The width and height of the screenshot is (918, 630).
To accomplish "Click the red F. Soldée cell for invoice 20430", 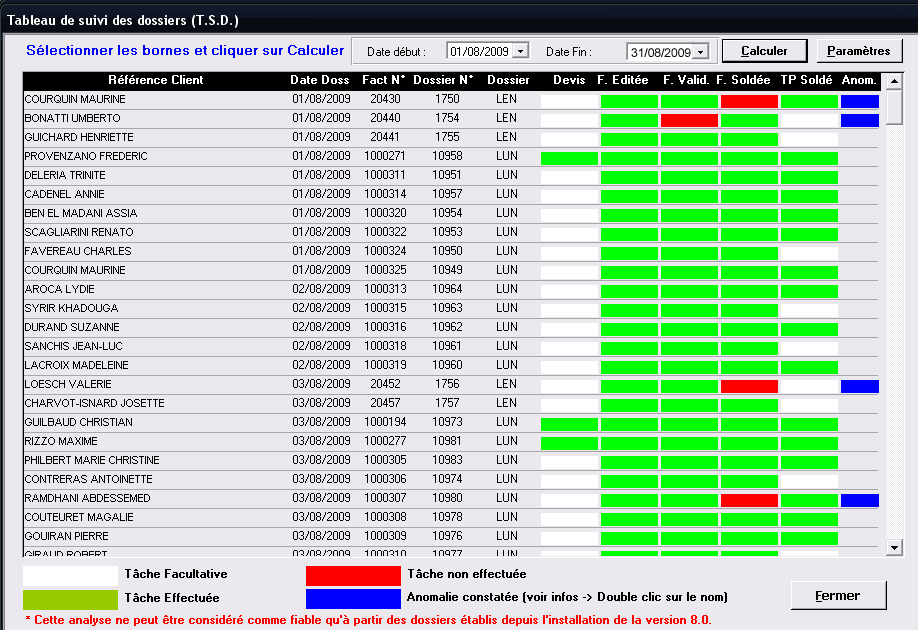I will coord(749,101).
